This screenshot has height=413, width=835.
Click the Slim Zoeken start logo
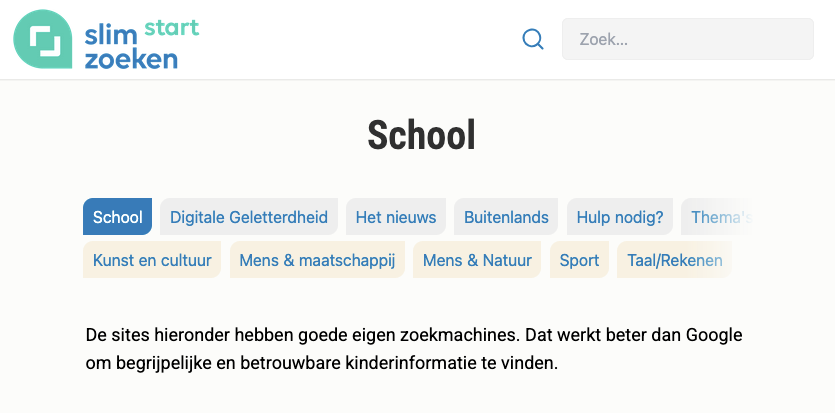107,39
